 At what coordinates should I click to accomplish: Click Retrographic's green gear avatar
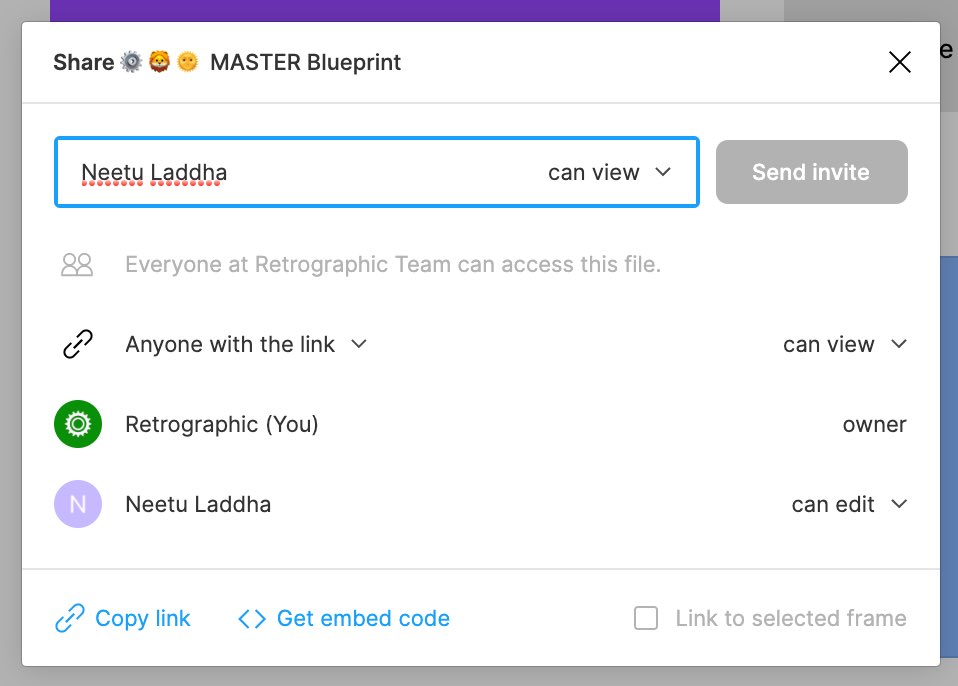[77, 424]
